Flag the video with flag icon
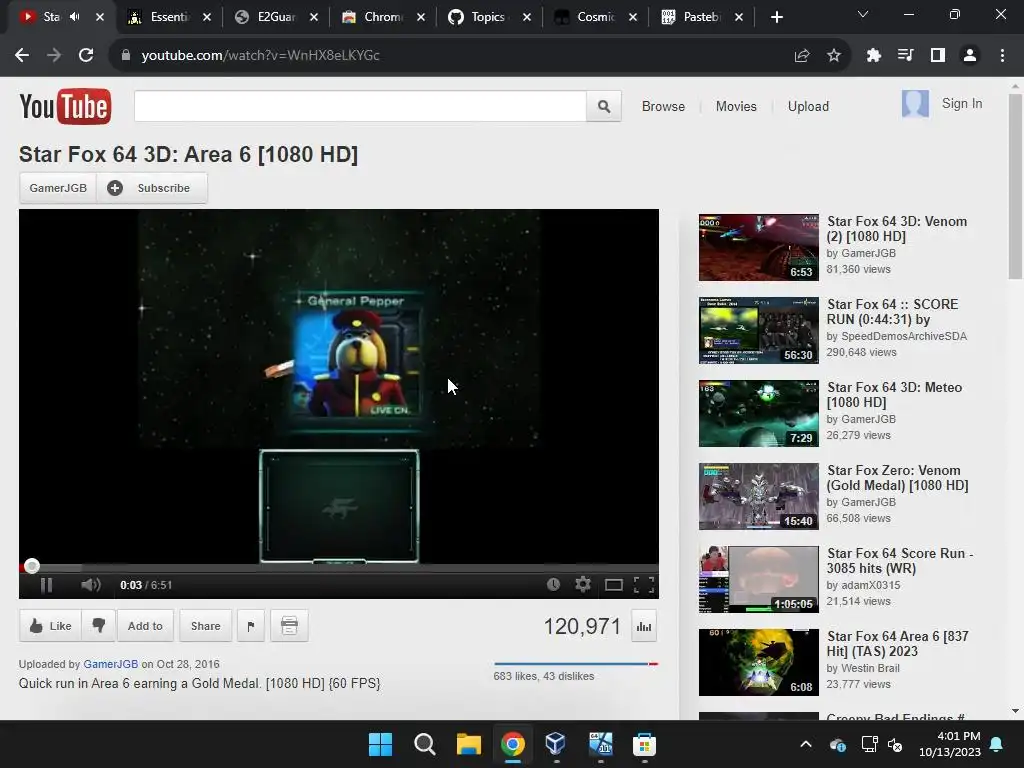The image size is (1024, 768). pyautogui.click(x=251, y=626)
